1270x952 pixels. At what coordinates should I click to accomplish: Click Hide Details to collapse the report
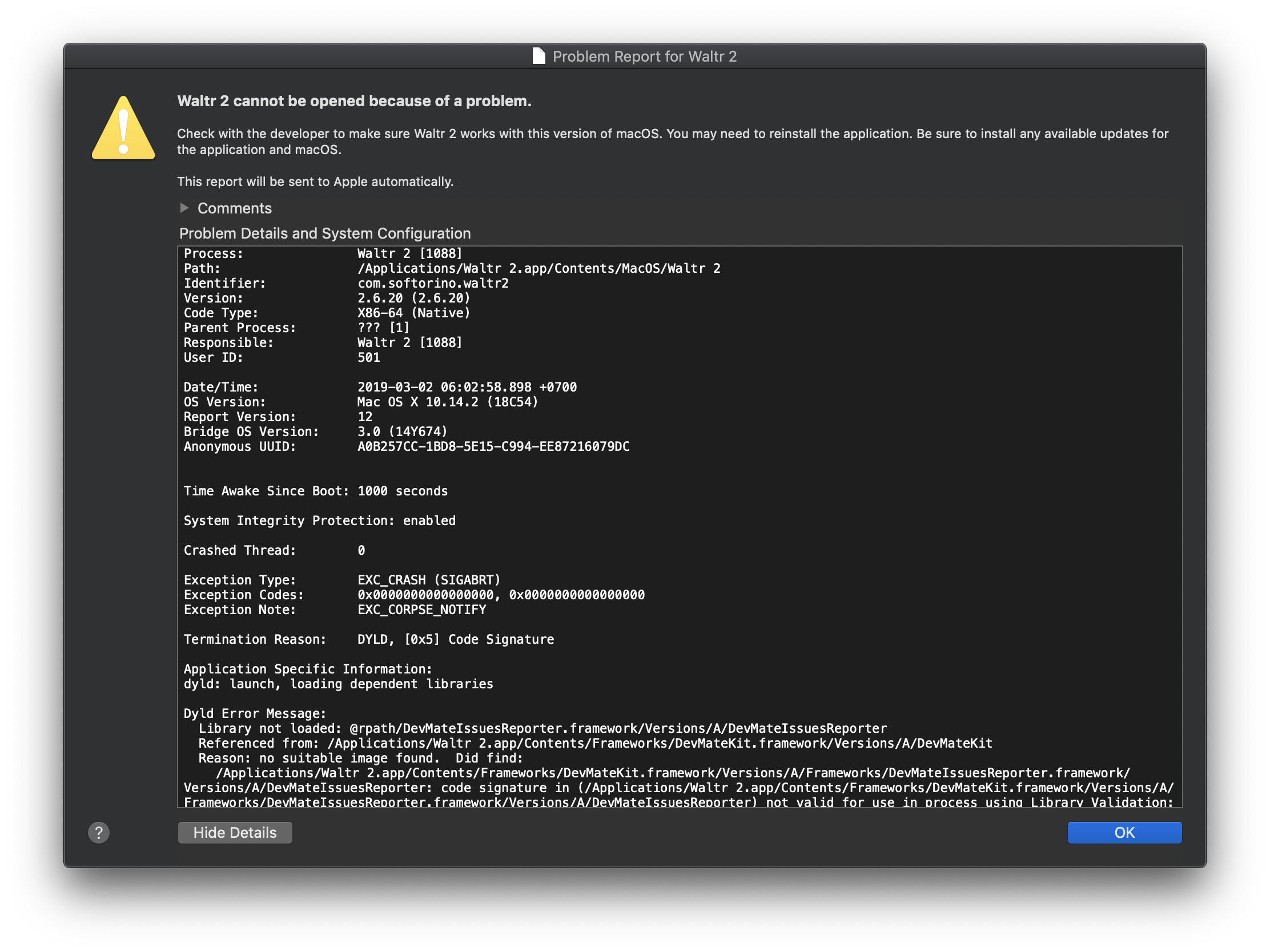click(235, 832)
